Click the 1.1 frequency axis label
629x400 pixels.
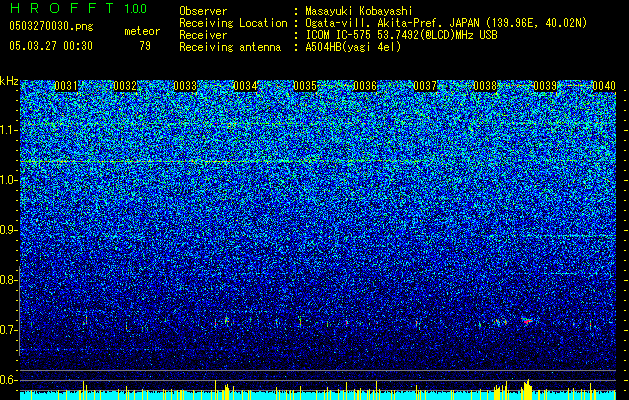click(8, 130)
